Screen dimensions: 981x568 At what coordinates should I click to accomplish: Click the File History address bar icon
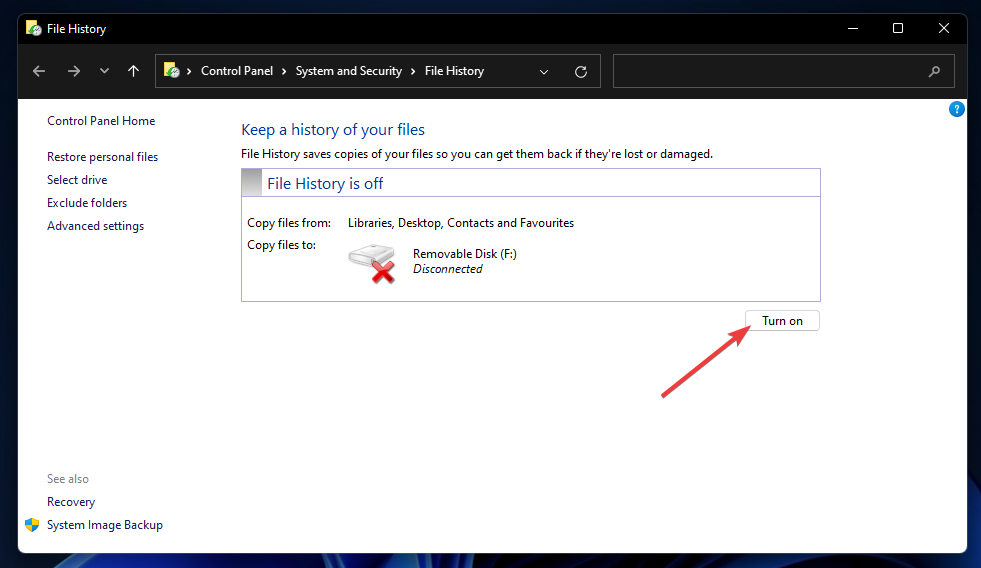tap(171, 71)
